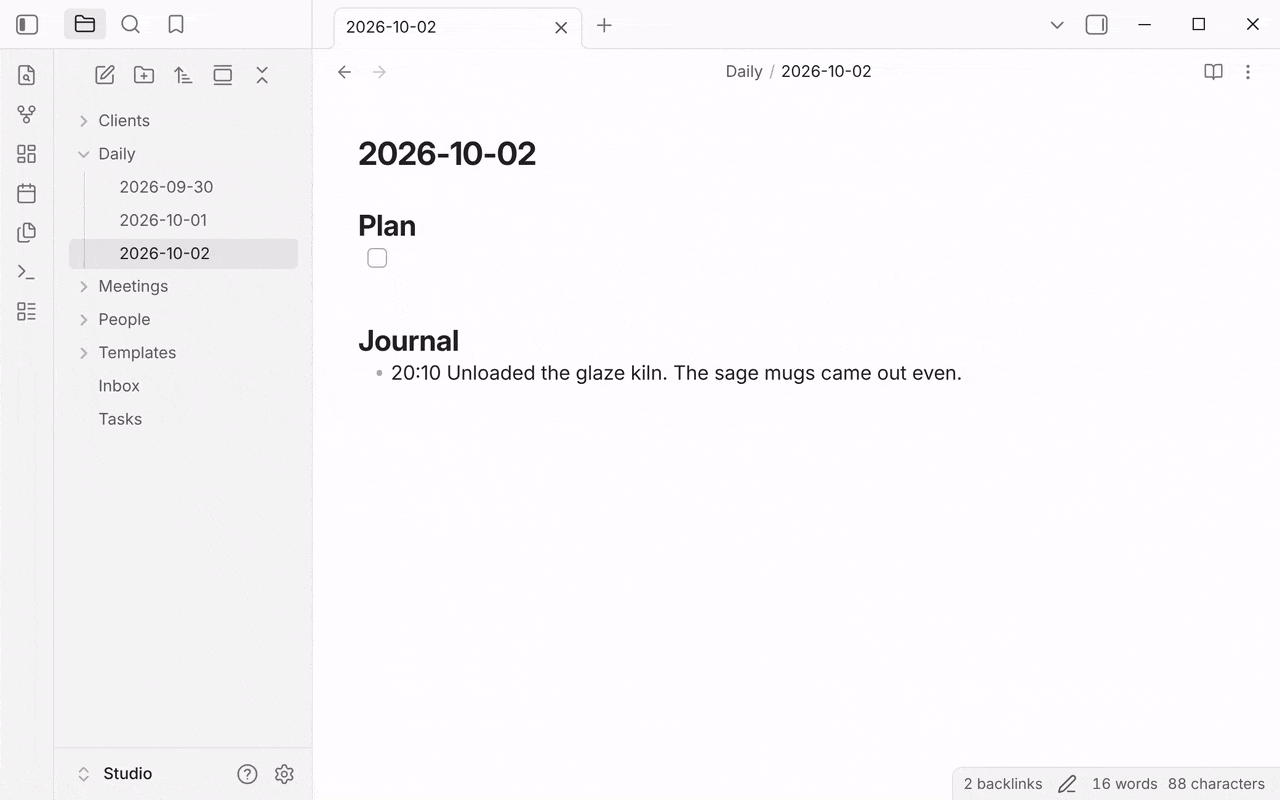Open the note's more options menu

[x=1248, y=72]
